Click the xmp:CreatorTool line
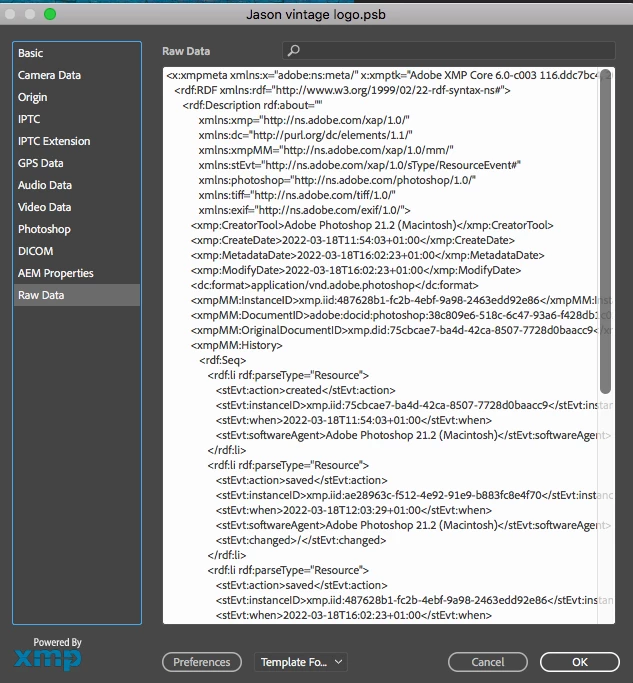This screenshot has height=683, width=633. [372, 225]
